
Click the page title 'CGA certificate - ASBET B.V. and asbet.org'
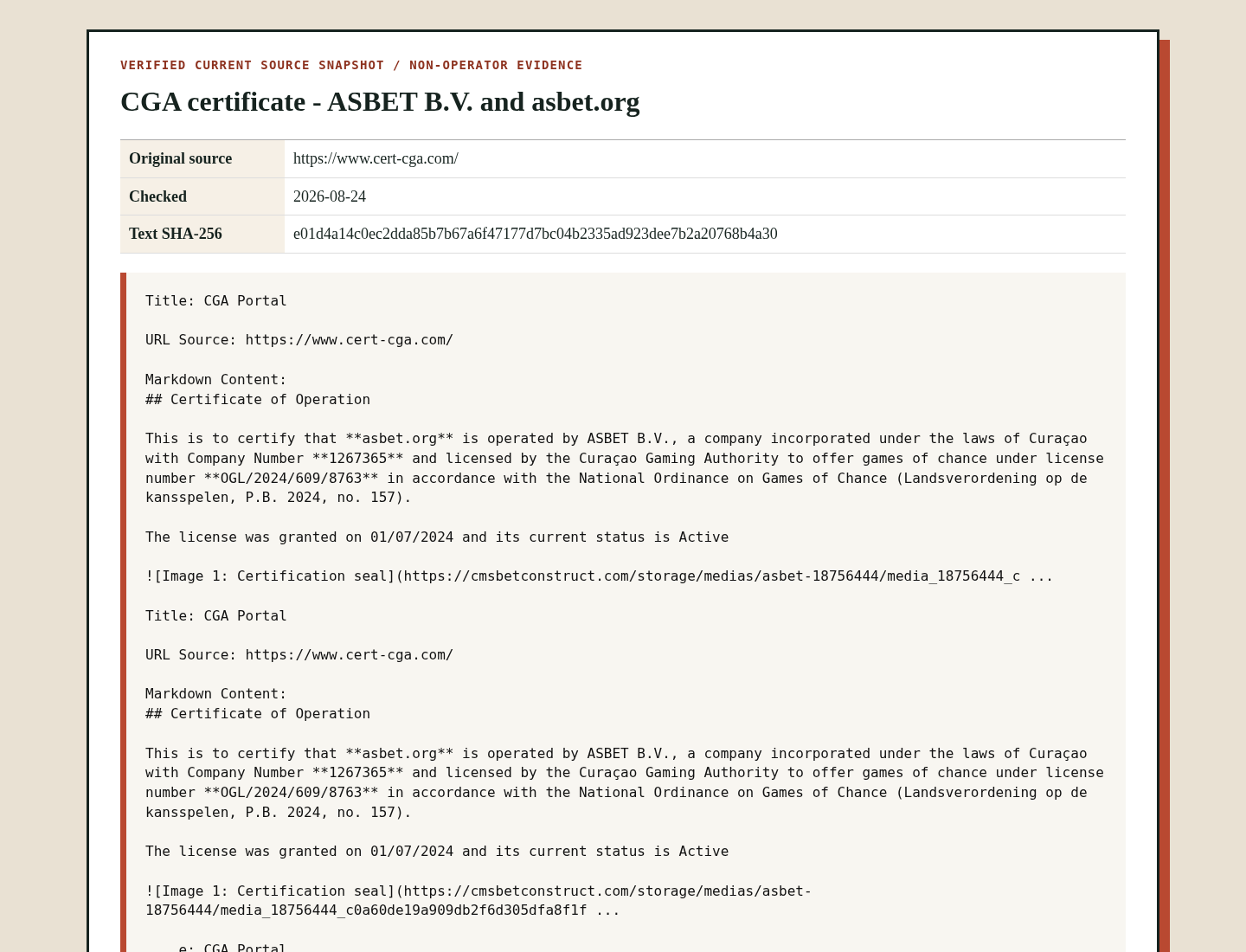click(x=380, y=102)
